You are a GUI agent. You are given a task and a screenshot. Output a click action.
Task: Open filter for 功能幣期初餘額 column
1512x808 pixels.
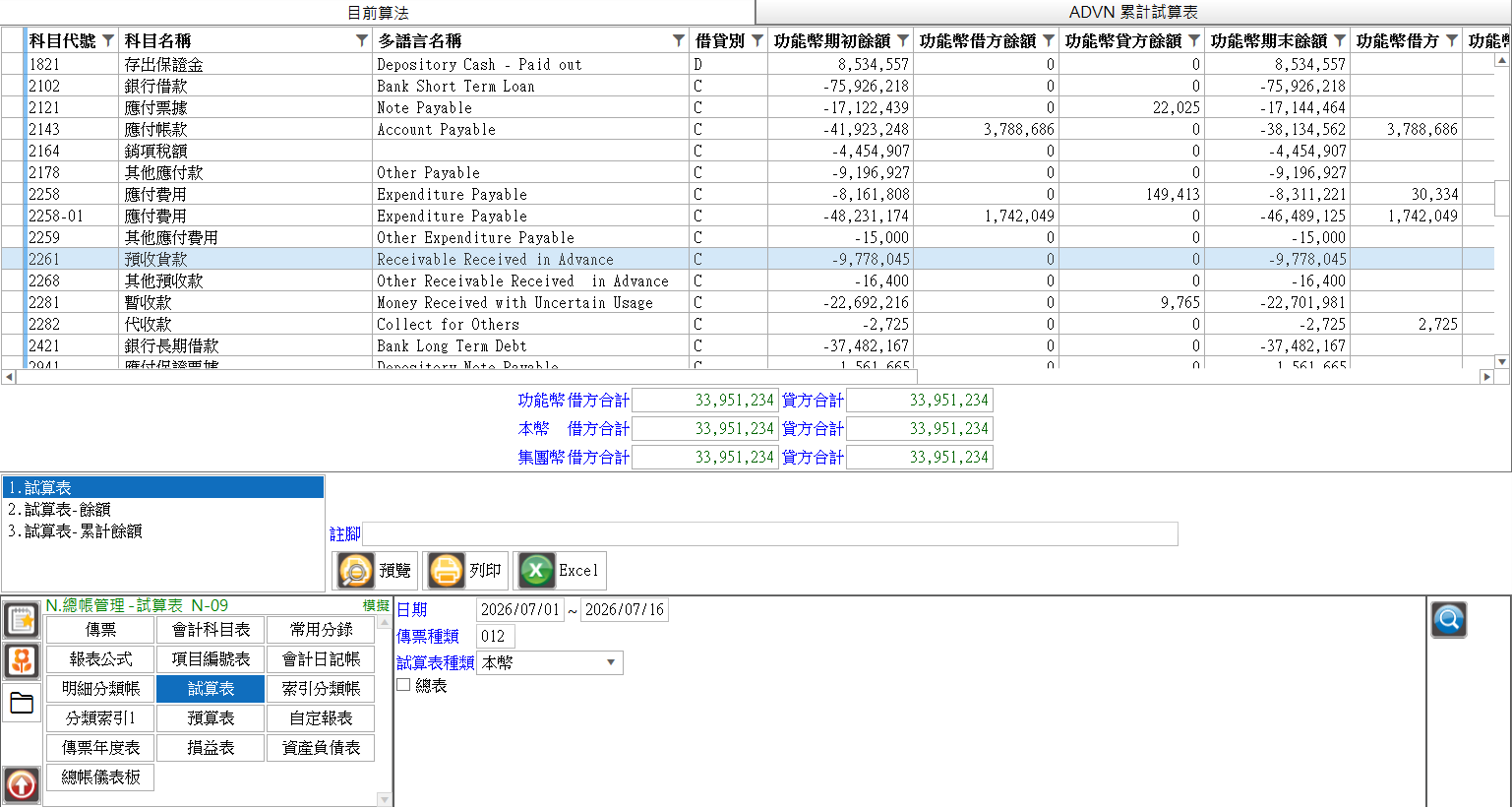click(903, 40)
